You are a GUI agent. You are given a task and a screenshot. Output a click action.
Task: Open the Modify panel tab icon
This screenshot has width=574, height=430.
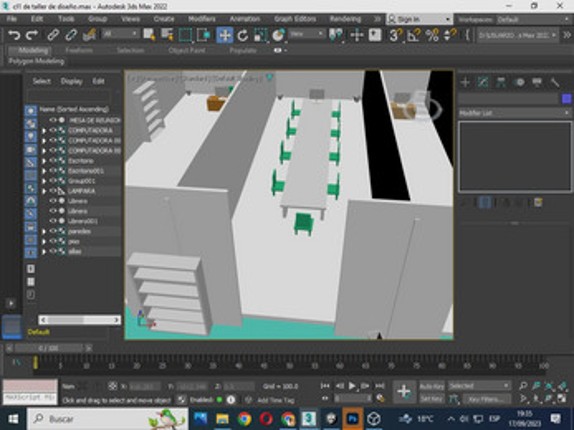pyautogui.click(x=483, y=82)
